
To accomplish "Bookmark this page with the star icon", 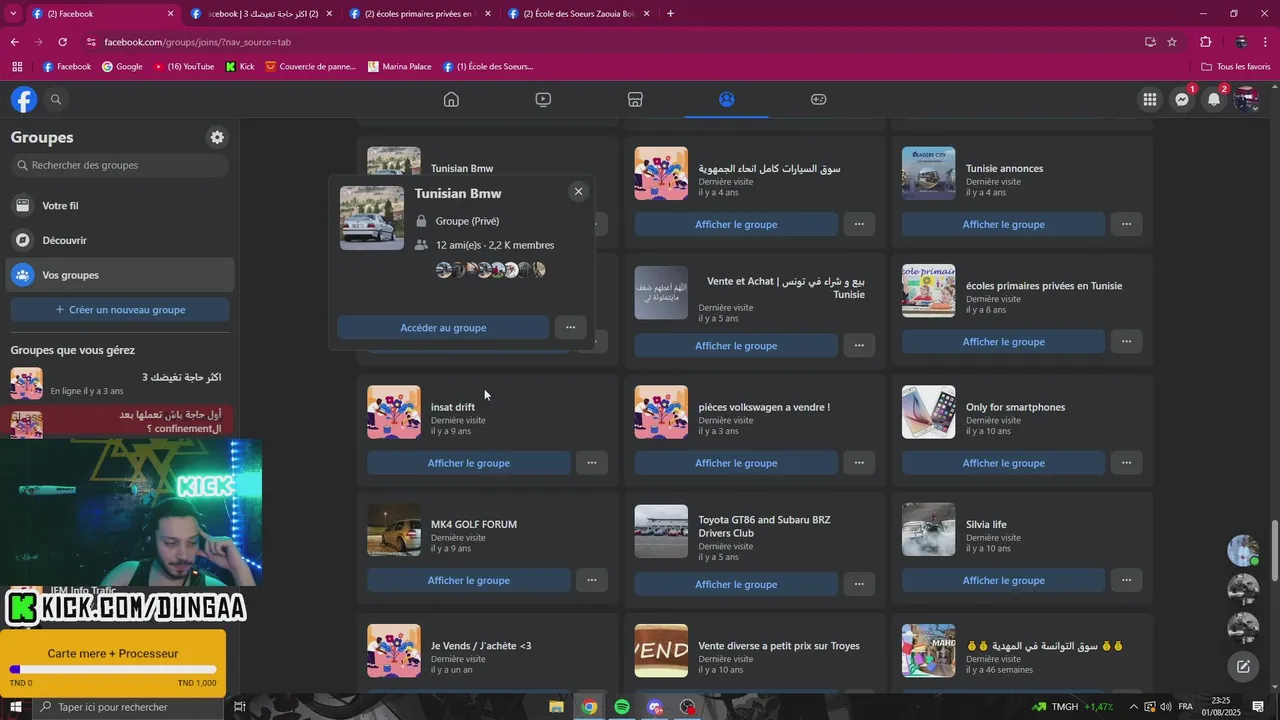I will click(1172, 42).
